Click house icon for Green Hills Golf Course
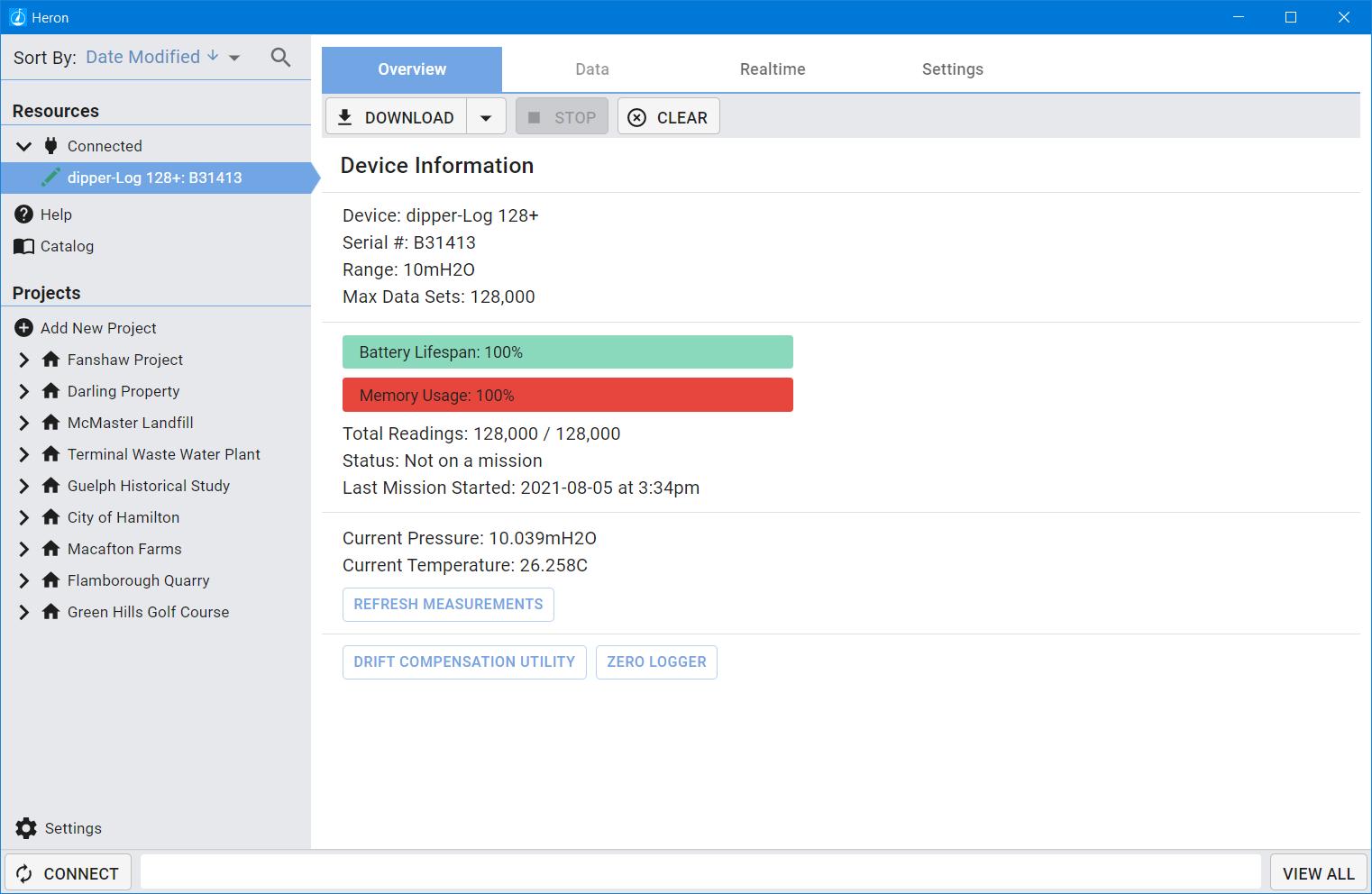The height and width of the screenshot is (894, 1372). pyautogui.click(x=51, y=612)
